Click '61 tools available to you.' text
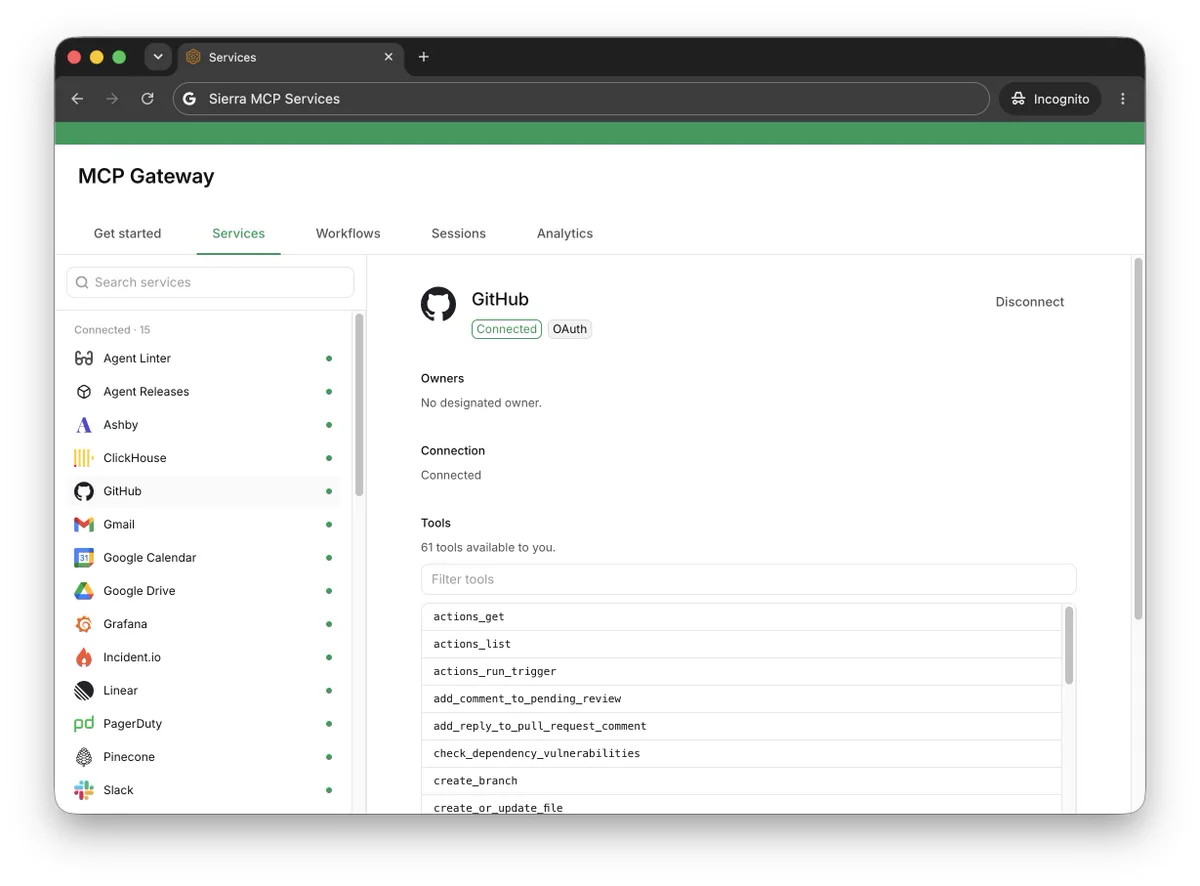 488,548
